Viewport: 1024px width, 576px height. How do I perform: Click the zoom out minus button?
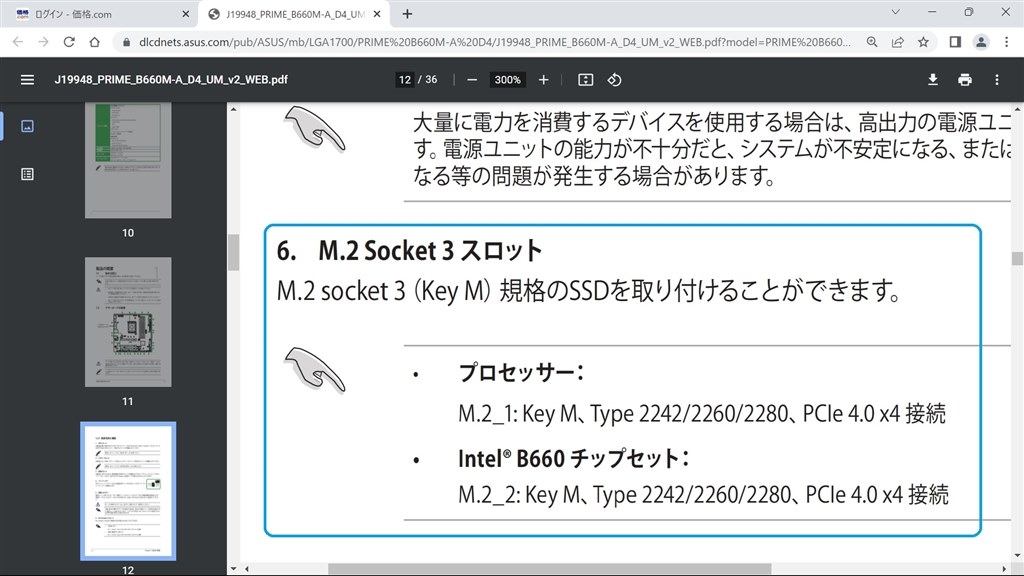tap(472, 80)
